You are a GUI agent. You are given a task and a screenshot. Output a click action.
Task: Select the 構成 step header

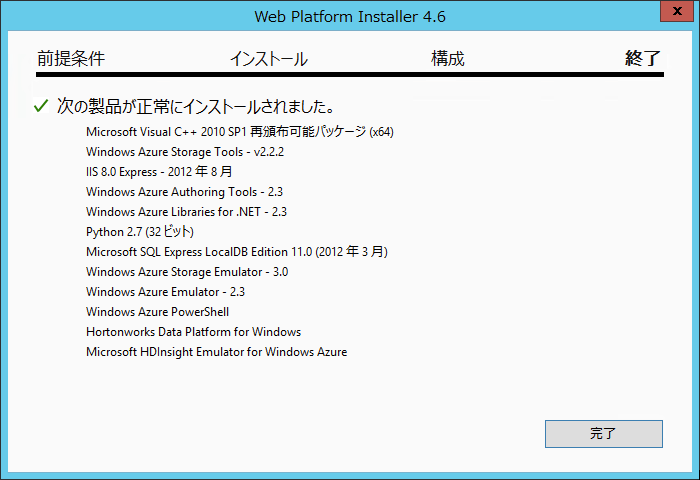[448, 58]
